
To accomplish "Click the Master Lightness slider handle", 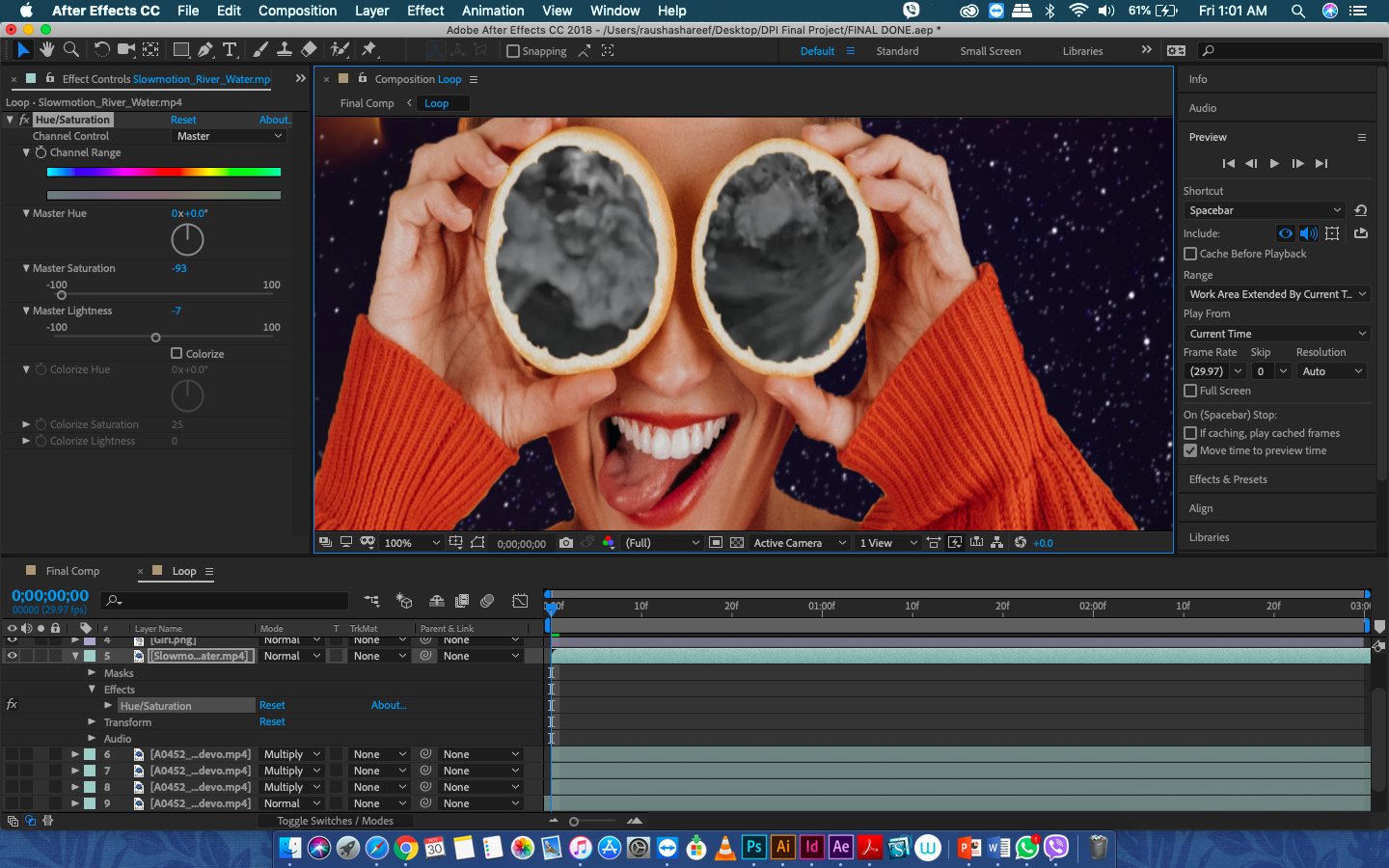I will pos(155,338).
